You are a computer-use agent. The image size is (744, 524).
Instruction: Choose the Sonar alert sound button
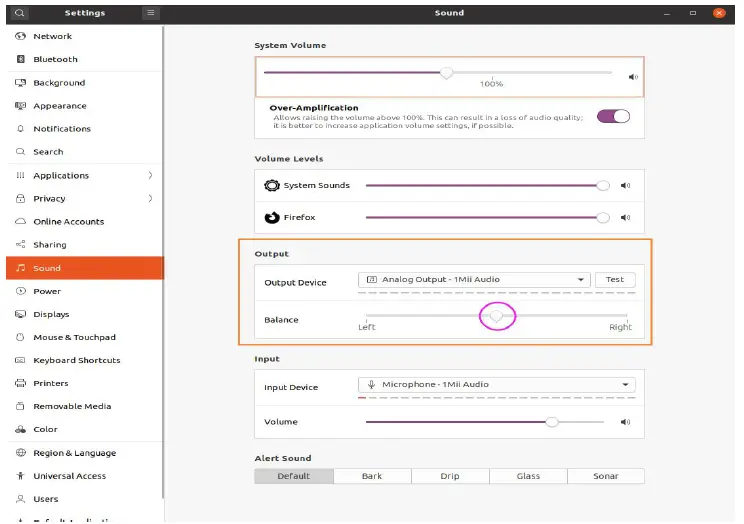click(605, 476)
